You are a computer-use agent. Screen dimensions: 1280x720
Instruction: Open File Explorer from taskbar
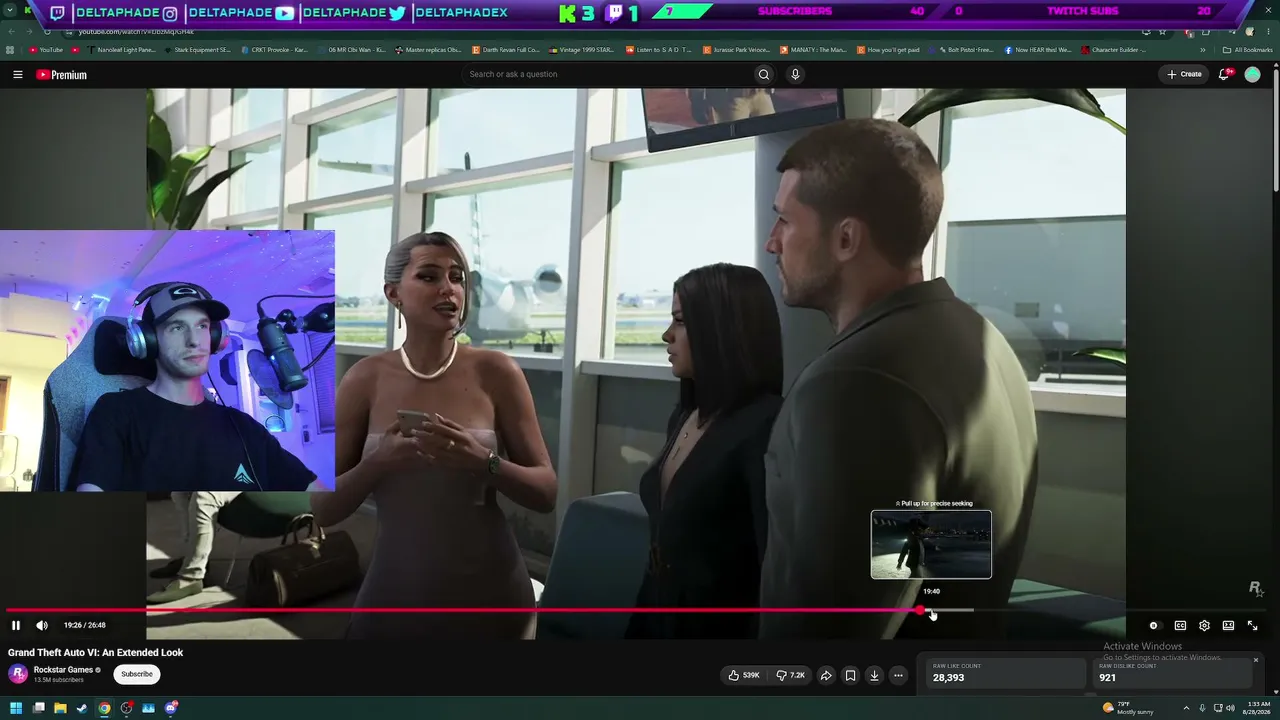[x=60, y=708]
